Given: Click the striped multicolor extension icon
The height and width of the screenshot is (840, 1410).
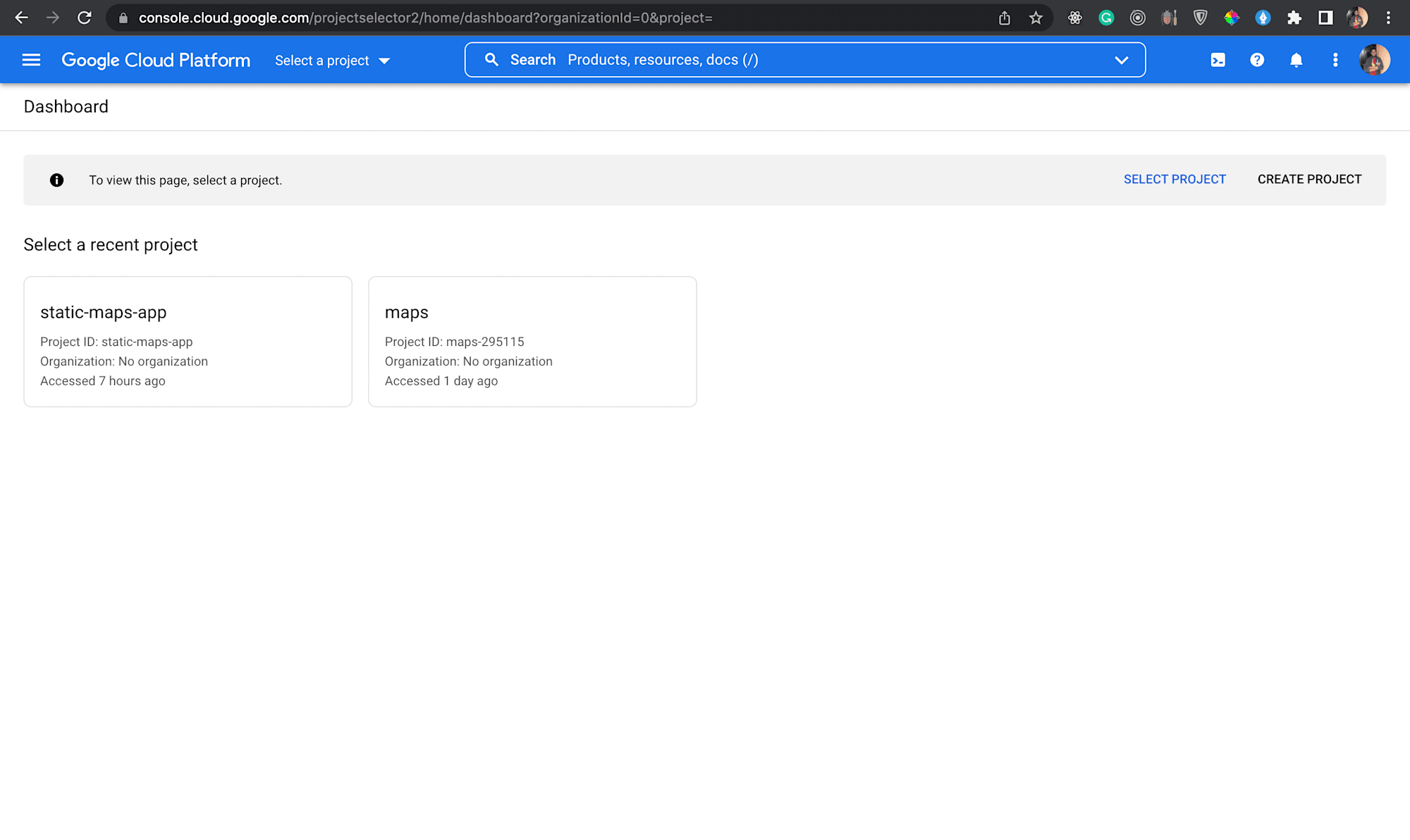Looking at the screenshot, I should pos(1169,18).
